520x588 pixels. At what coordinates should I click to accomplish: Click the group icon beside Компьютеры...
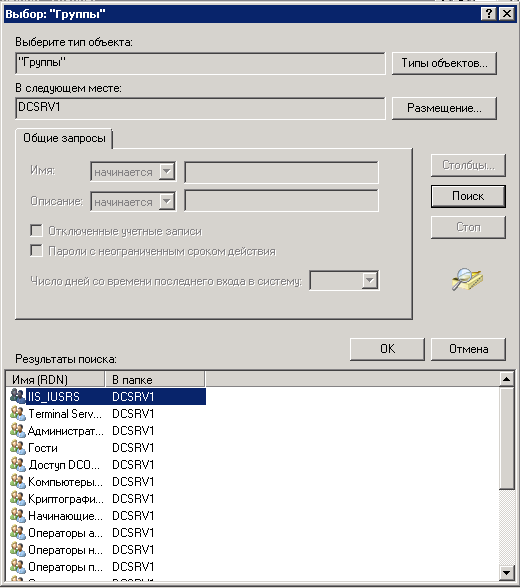(x=17, y=482)
